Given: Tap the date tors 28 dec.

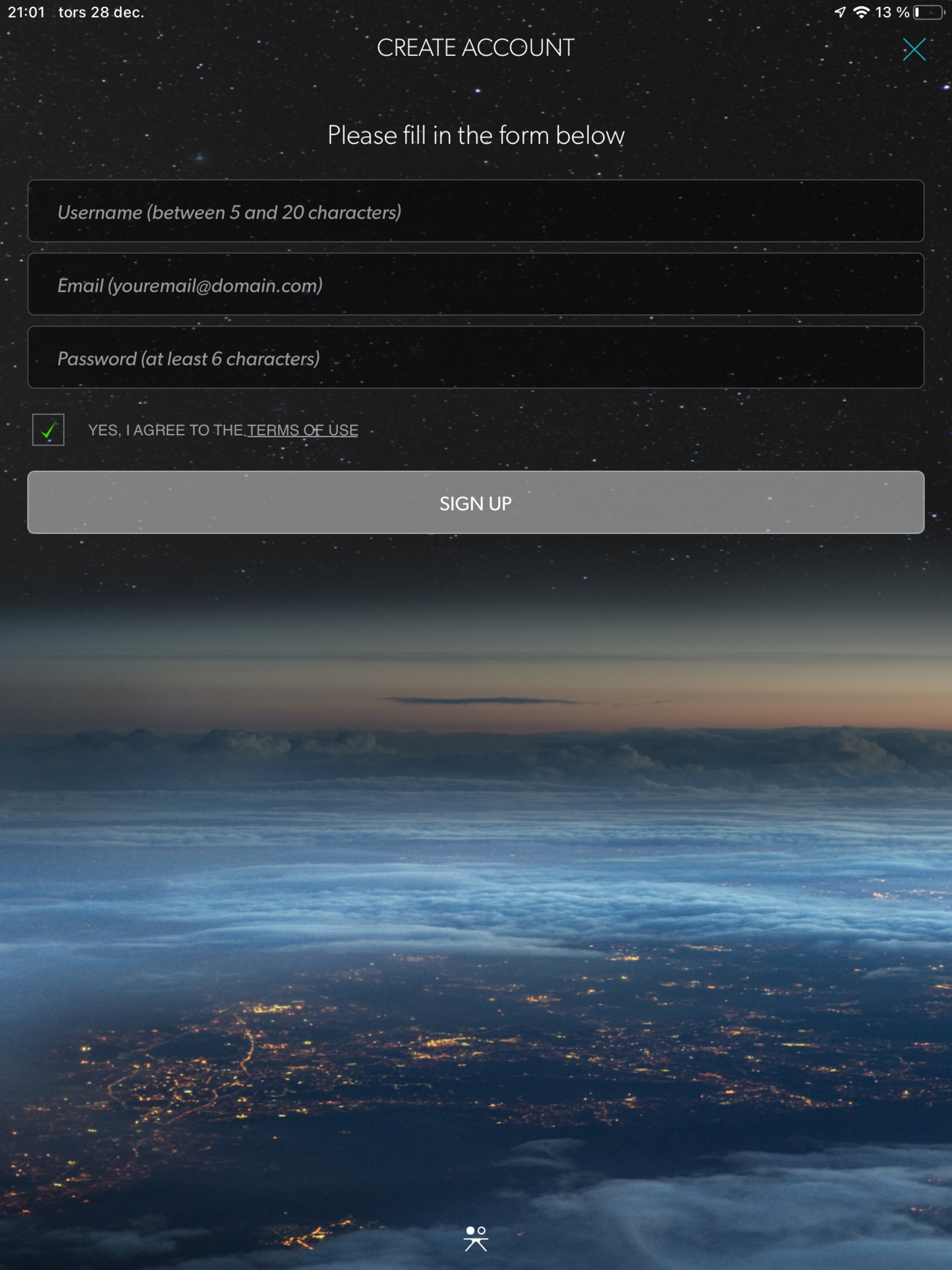Looking at the screenshot, I should [x=101, y=12].
